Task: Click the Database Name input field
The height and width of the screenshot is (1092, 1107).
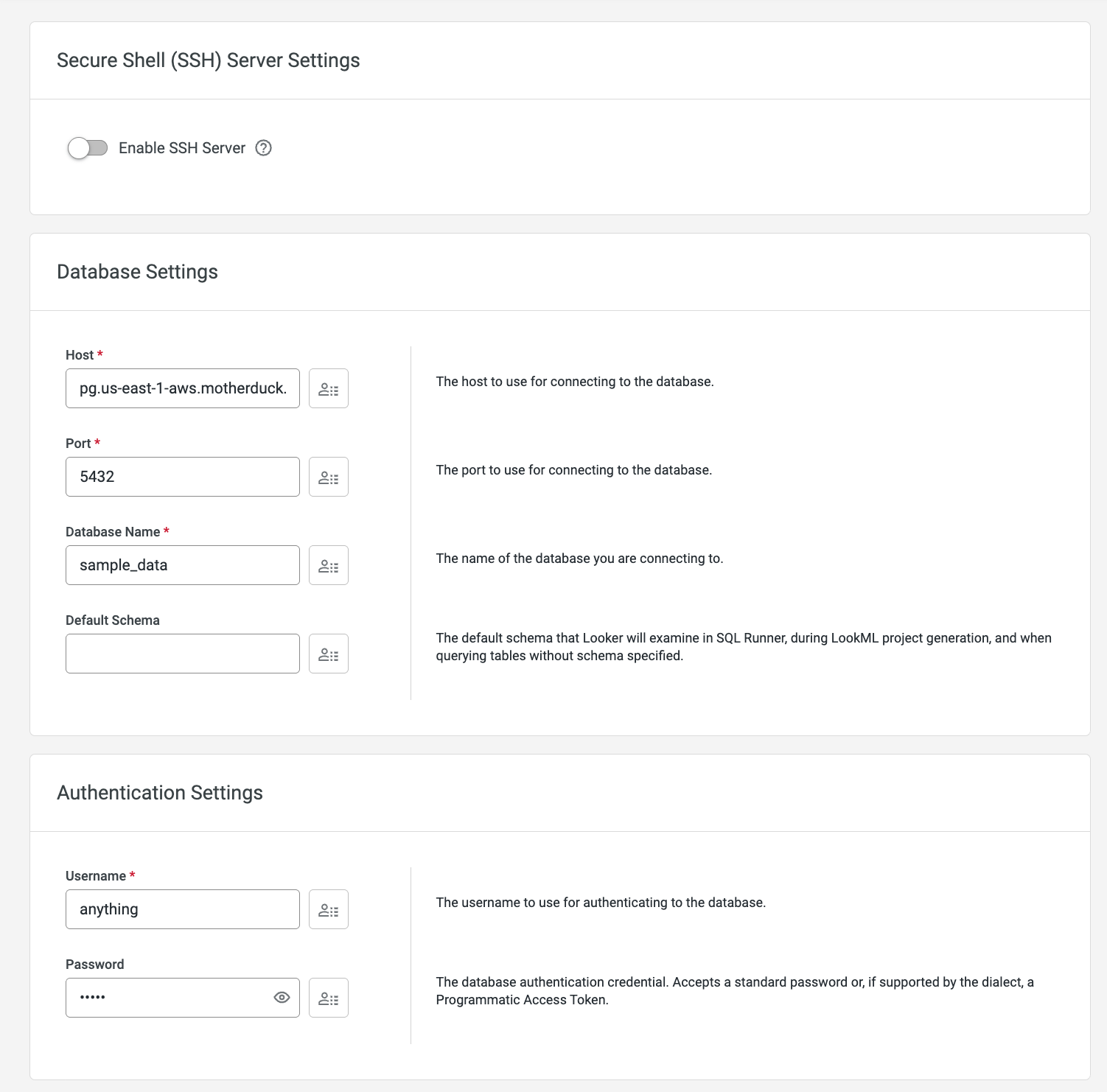Action: [x=183, y=565]
